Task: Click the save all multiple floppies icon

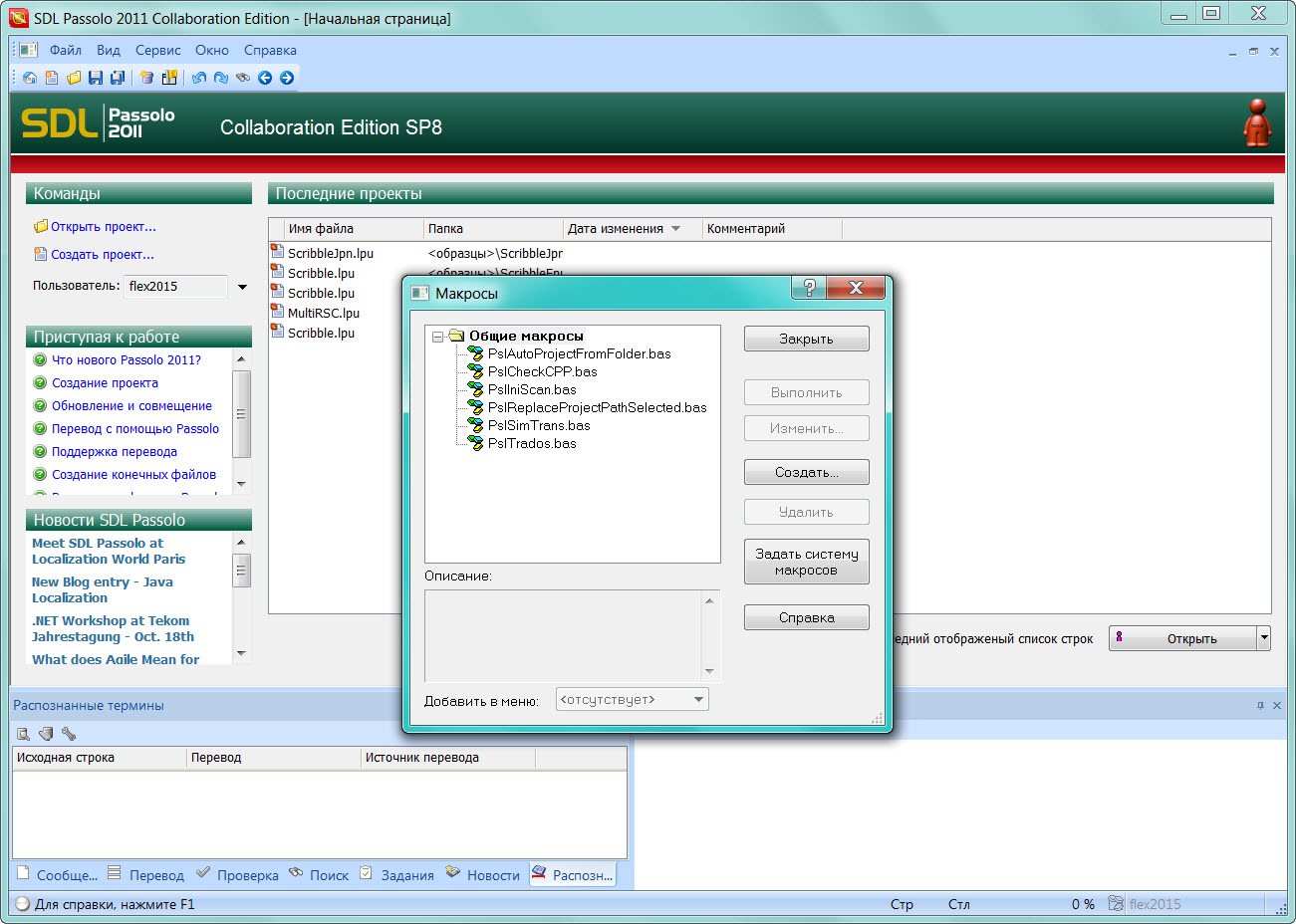Action: click(x=118, y=78)
